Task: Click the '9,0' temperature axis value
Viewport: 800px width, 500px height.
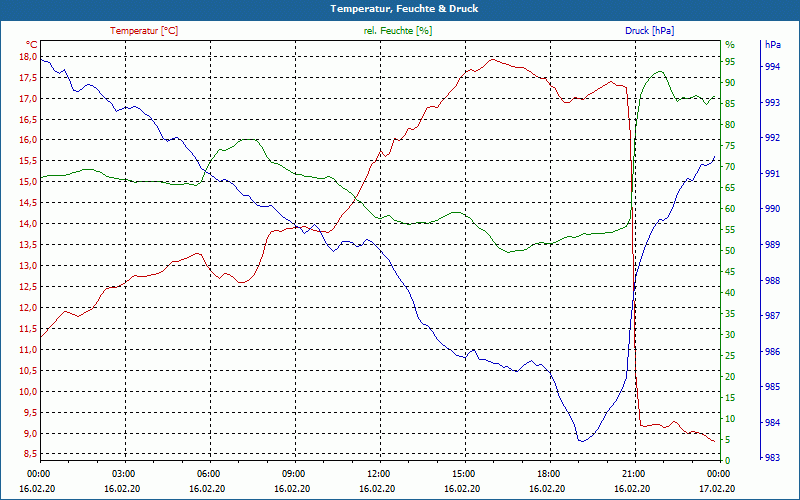Action: 30,434
